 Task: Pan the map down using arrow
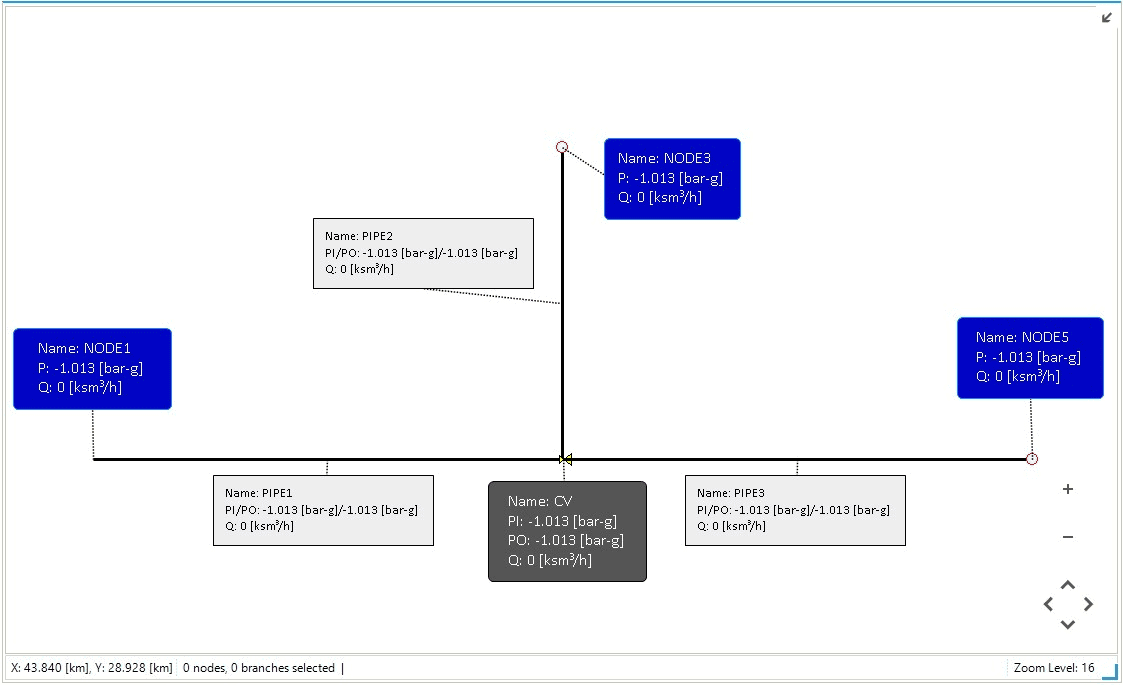(x=1068, y=624)
